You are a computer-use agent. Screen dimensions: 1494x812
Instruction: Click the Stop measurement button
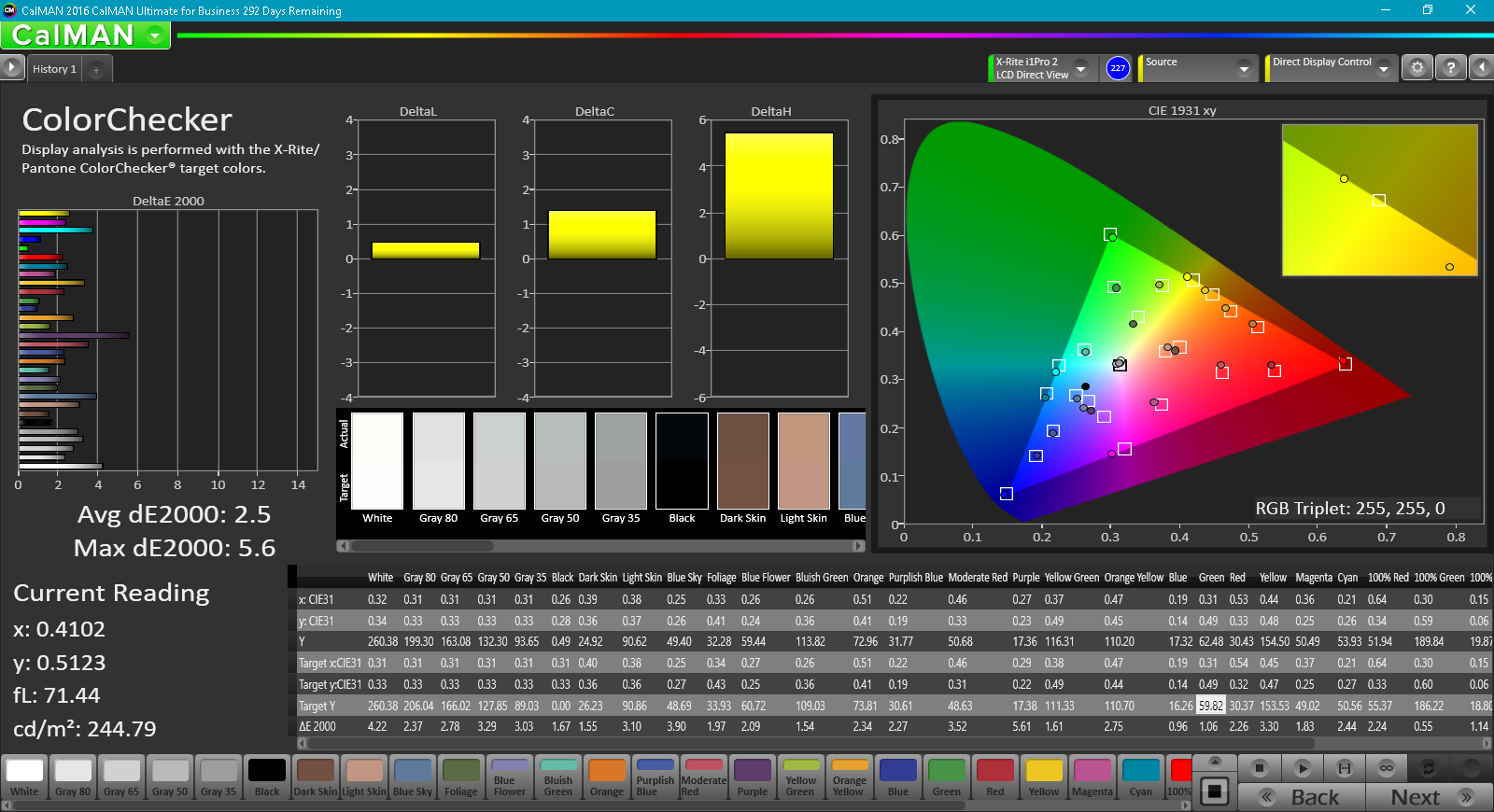1260,768
